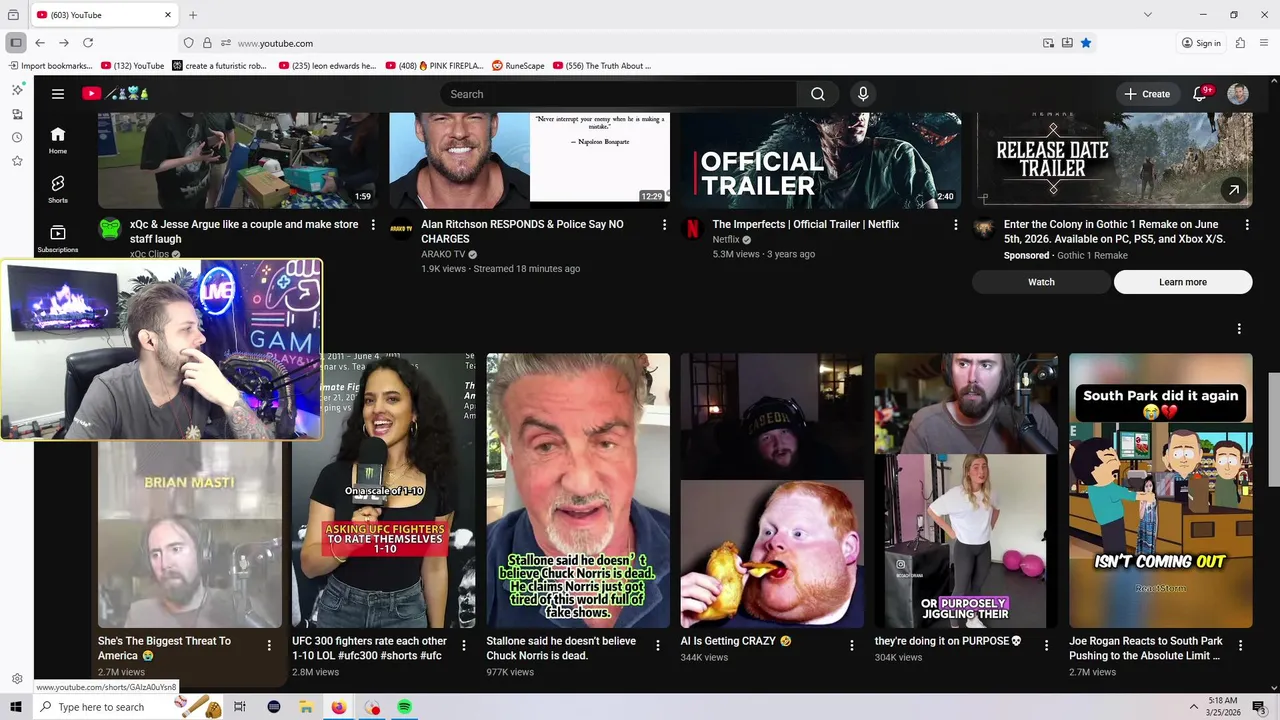
Task: Click the ARAKO TV channel avatar
Action: pos(401,229)
